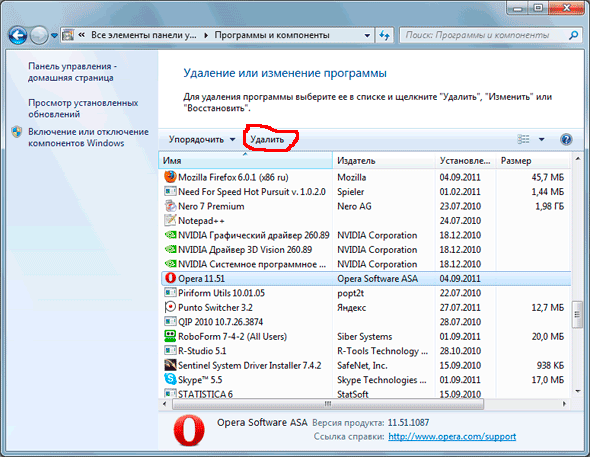Click the refresh arrows icon beside the address bar
The height and width of the screenshot is (457, 590).
(x=384, y=35)
